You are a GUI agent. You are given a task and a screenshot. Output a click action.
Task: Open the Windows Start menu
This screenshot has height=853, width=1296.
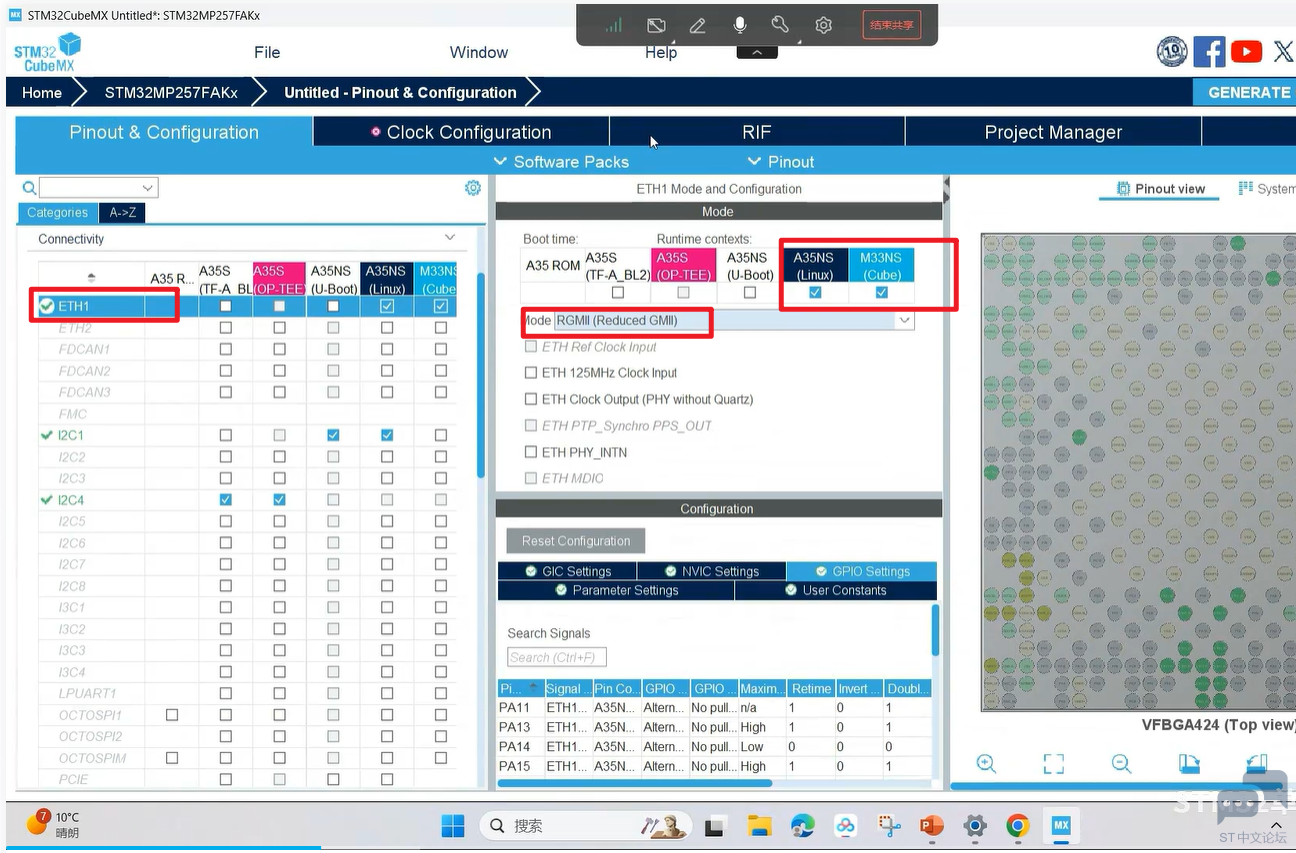point(453,826)
